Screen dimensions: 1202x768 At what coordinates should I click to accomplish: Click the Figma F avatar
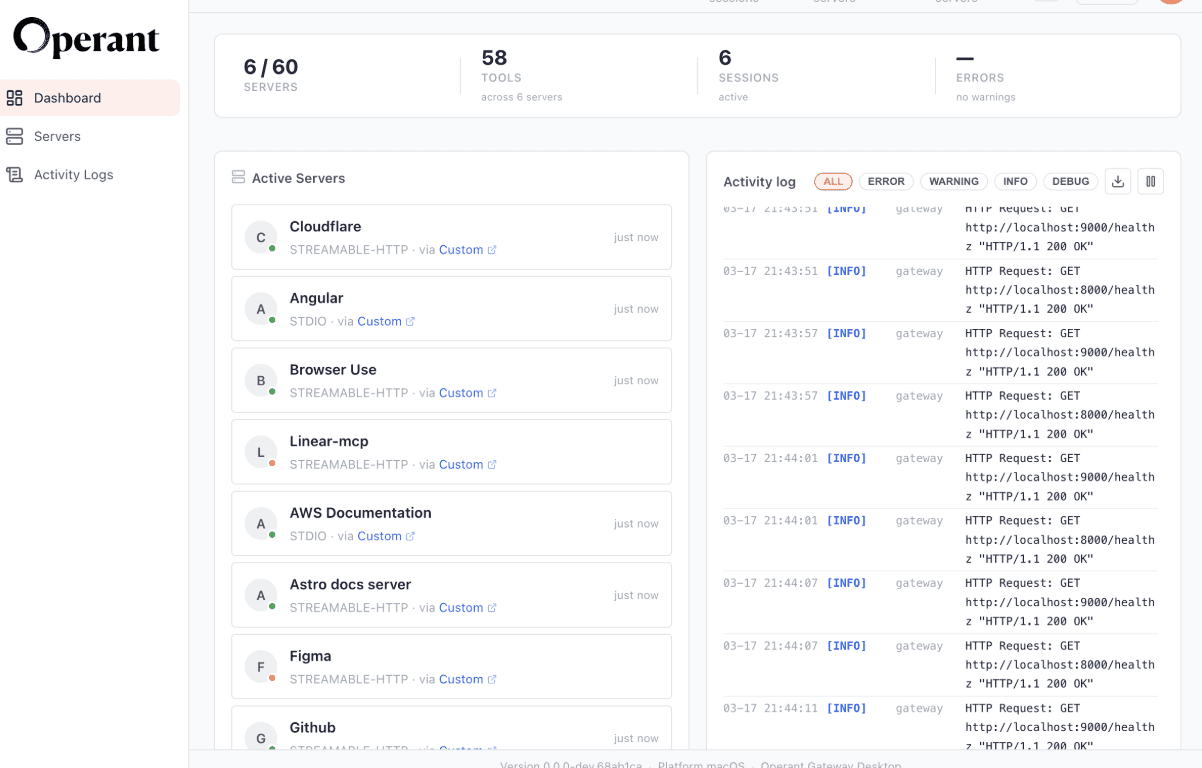point(261,667)
